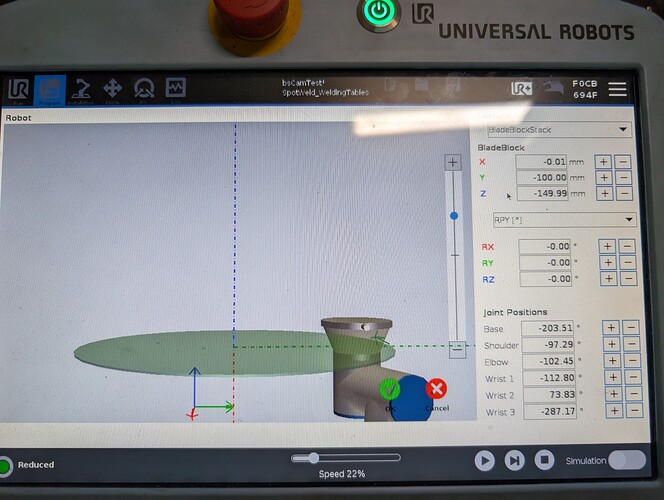Increase RX with its plus button

(x=607, y=246)
